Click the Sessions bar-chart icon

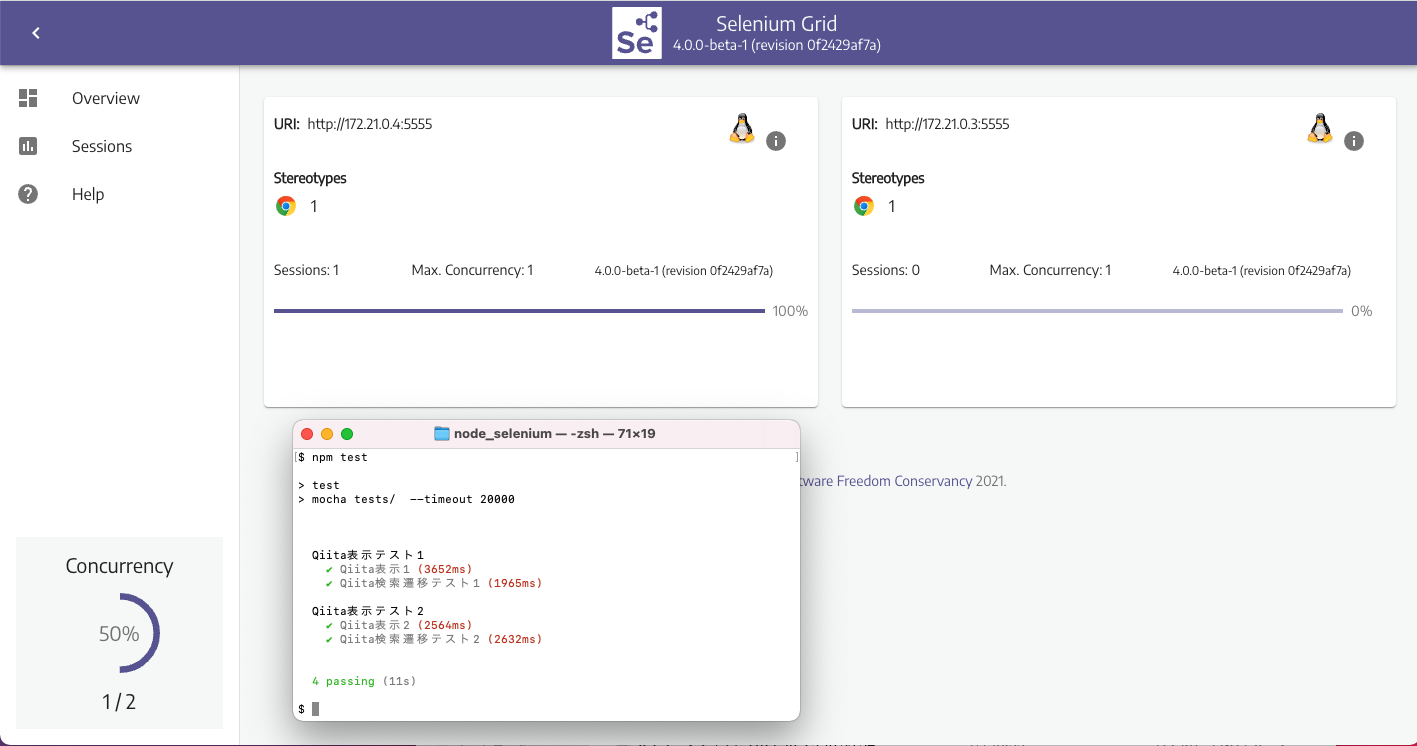point(27,146)
